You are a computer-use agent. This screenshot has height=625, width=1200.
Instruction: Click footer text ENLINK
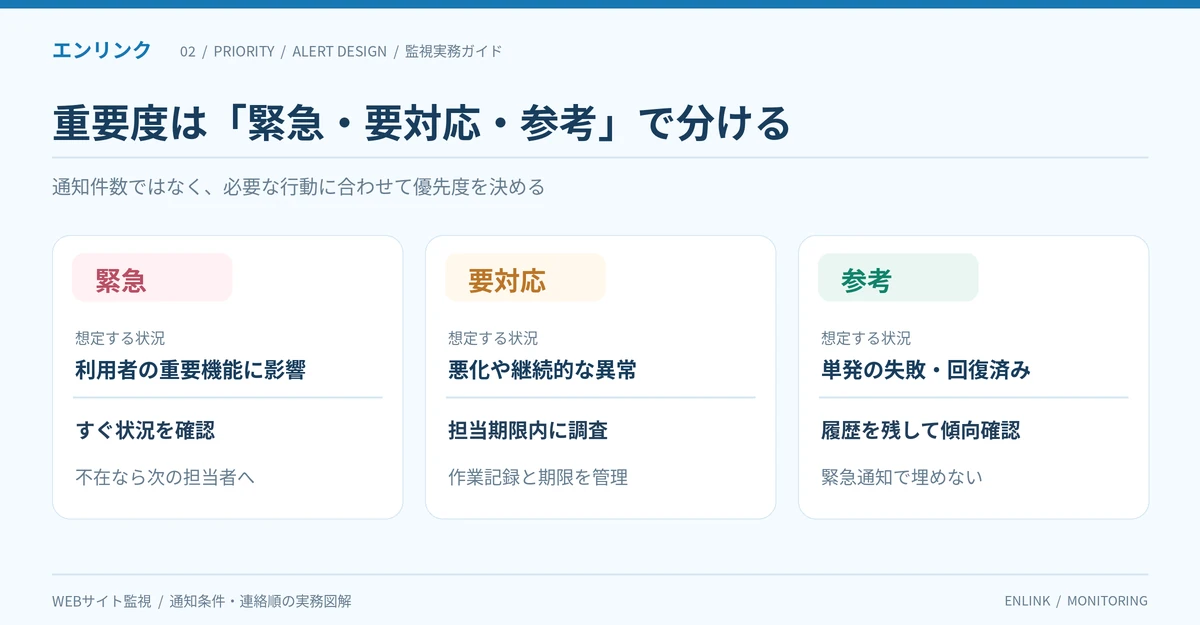[1028, 601]
